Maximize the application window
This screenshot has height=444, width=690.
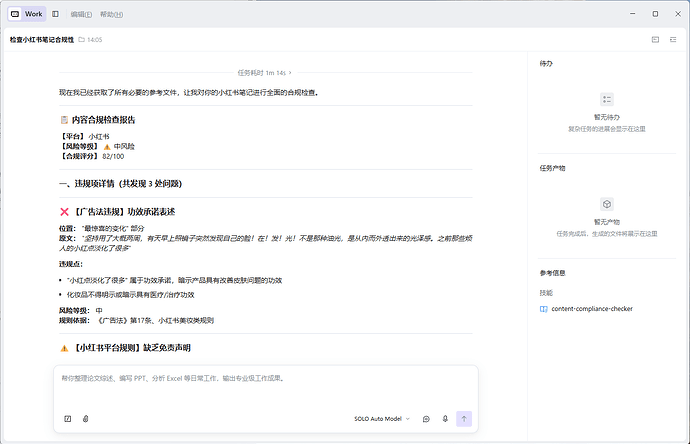coord(655,14)
